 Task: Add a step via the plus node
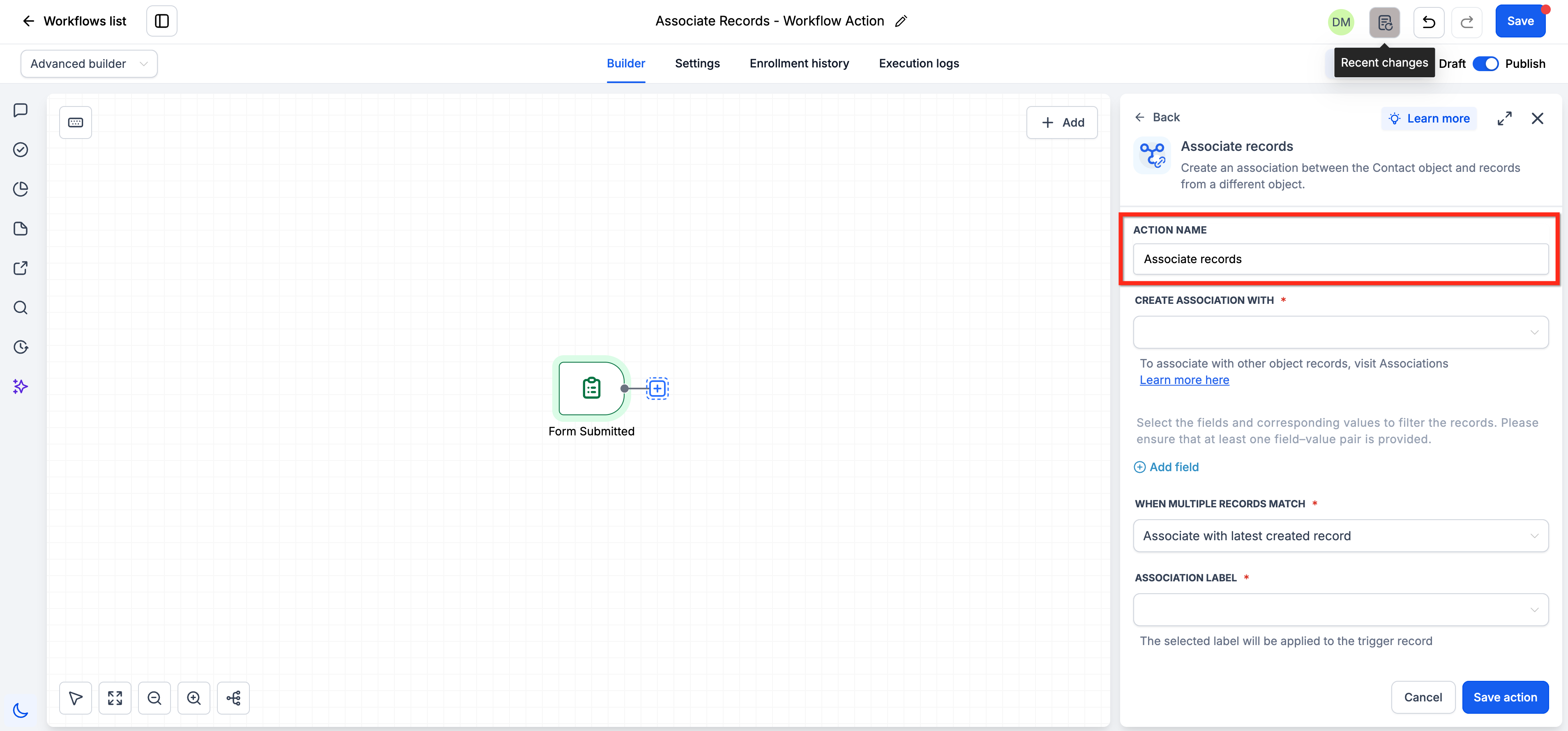point(657,389)
